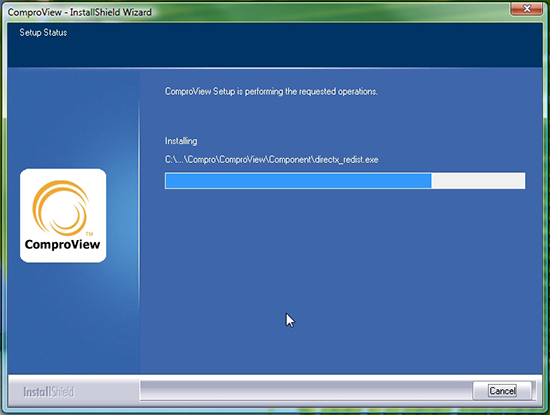The image size is (550, 415).
Task: Click the empty blue area below progress bar
Action: coord(341,281)
